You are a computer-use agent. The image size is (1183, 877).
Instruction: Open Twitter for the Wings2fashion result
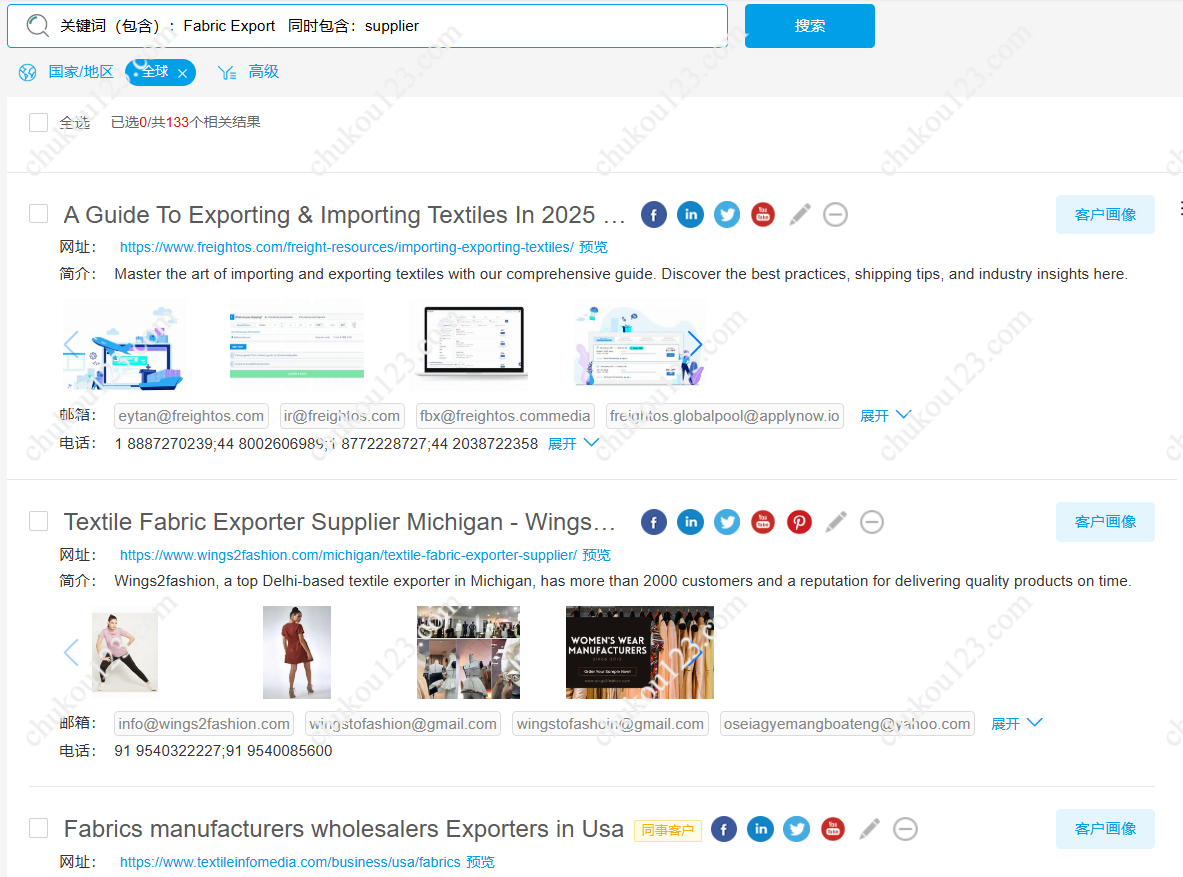[x=727, y=522]
